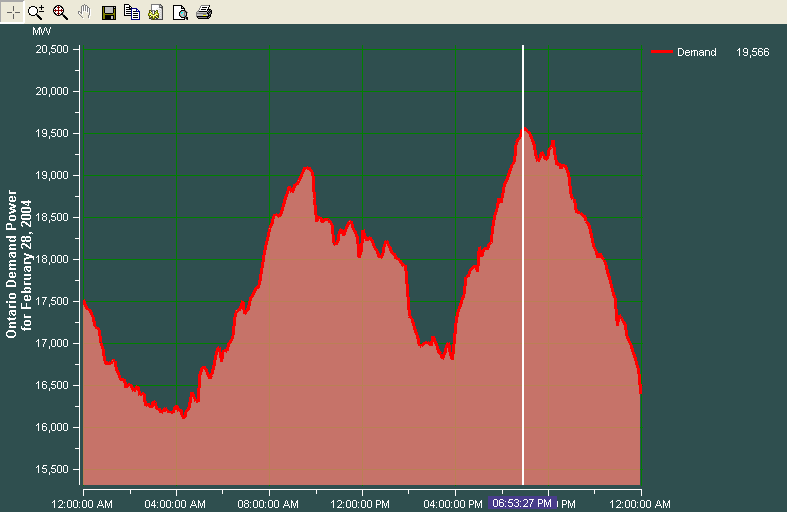Click the MW unit label
Screen dimensions: 787x512
click(41, 32)
